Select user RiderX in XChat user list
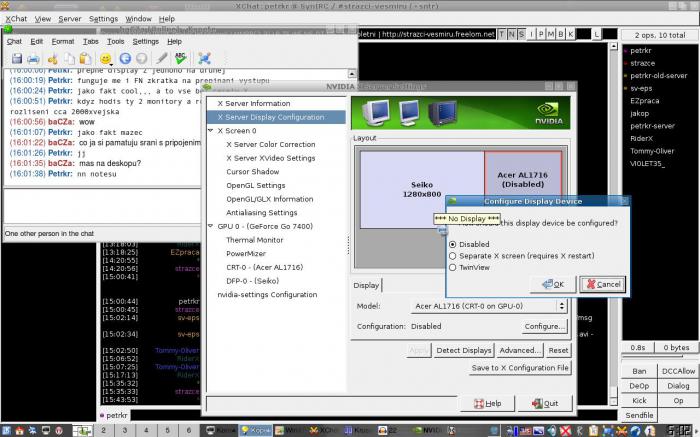The height and width of the screenshot is (437, 700). [x=642, y=138]
